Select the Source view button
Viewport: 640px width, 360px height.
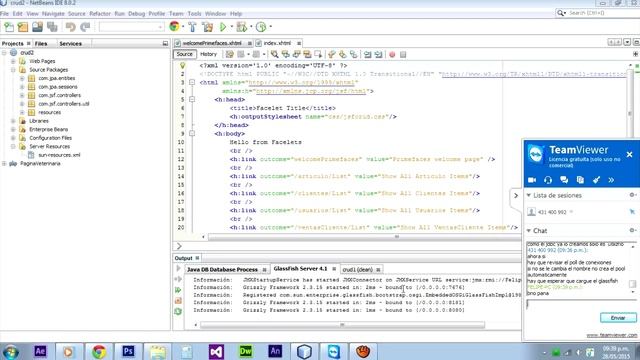click(184, 54)
